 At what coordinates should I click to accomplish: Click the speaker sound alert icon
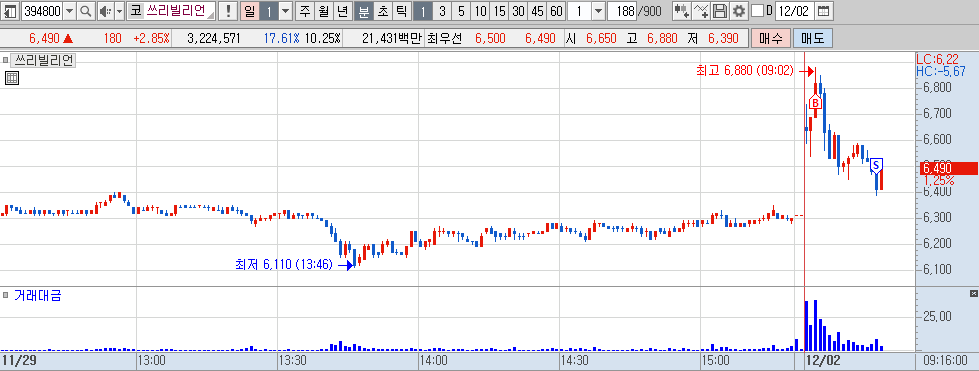coord(105,11)
